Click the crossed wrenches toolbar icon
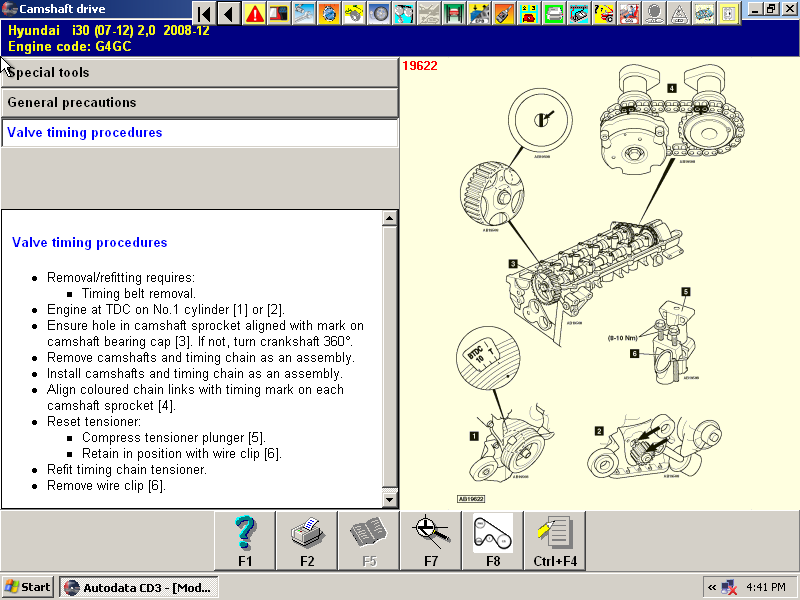 coord(304,13)
